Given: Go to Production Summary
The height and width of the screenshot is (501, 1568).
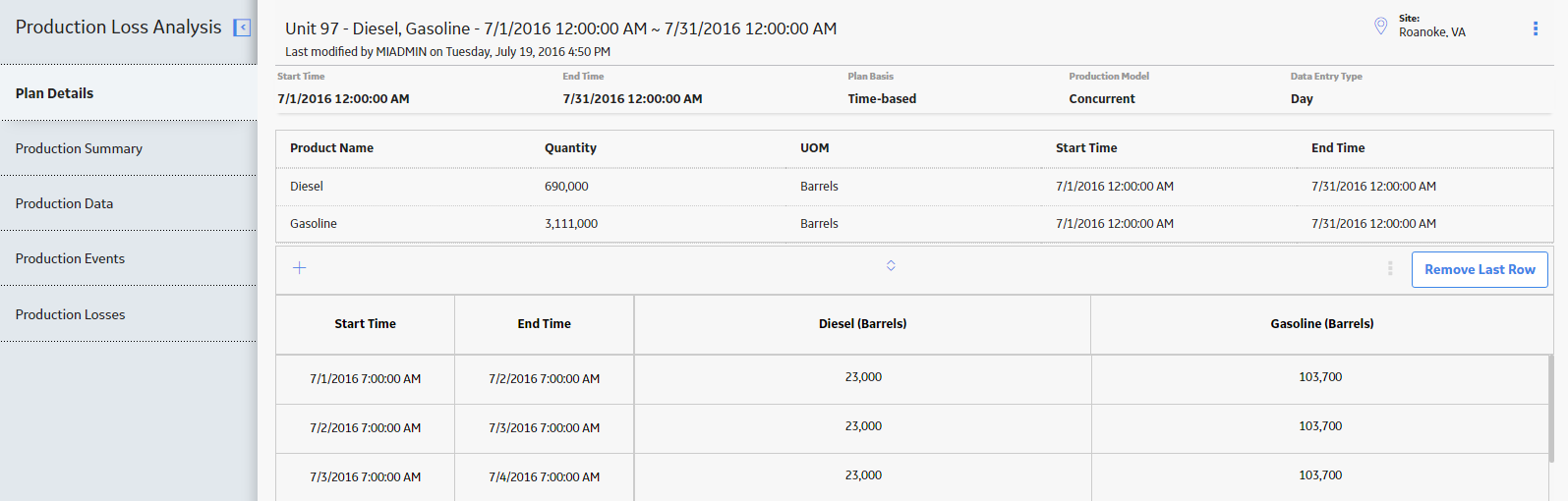Looking at the screenshot, I should coord(79,148).
